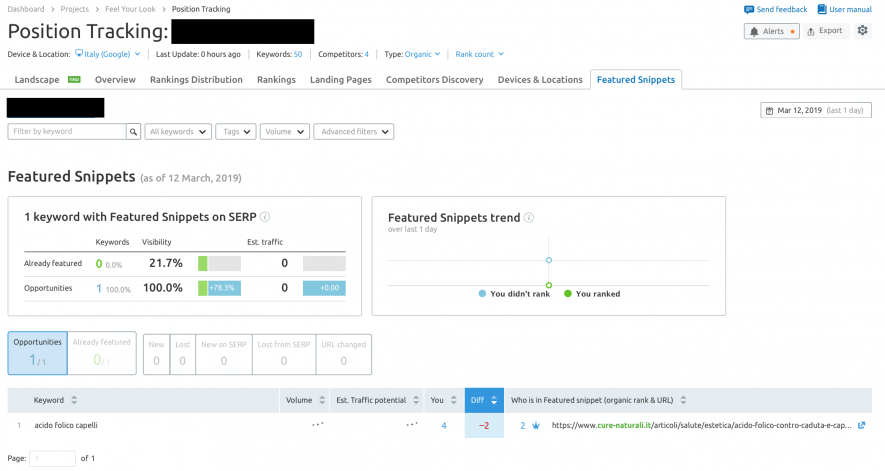Toggle New filter tile
This screenshot has height=471, width=885.
(156, 354)
